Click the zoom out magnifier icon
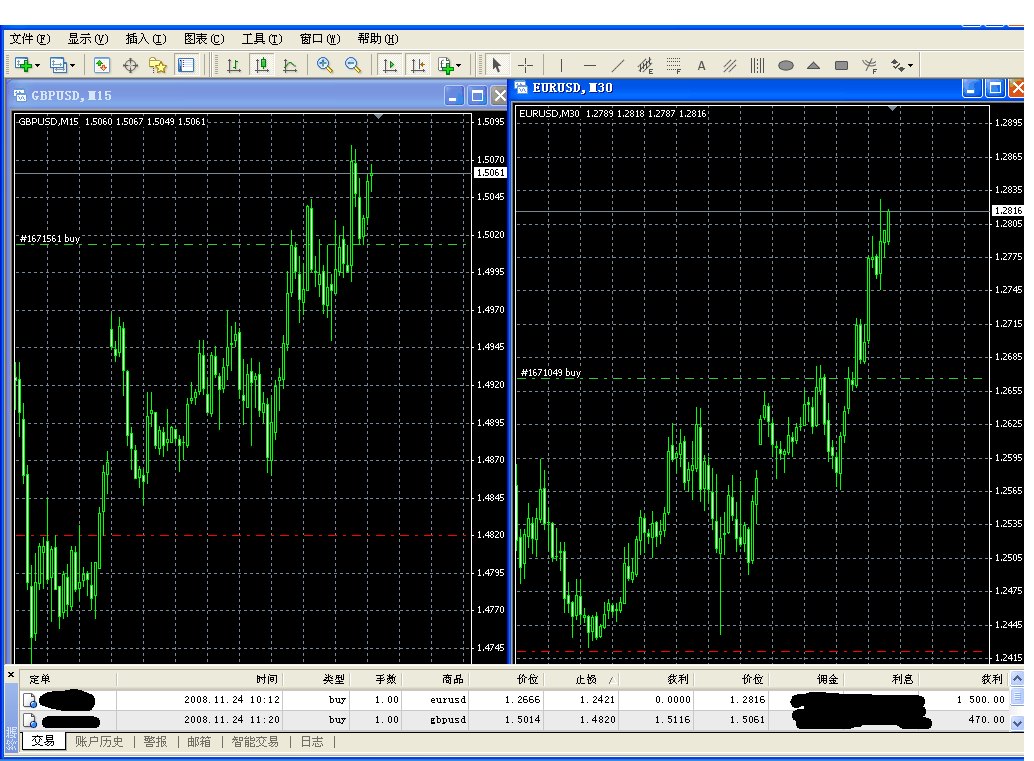The image size is (1034, 761). 353,65
